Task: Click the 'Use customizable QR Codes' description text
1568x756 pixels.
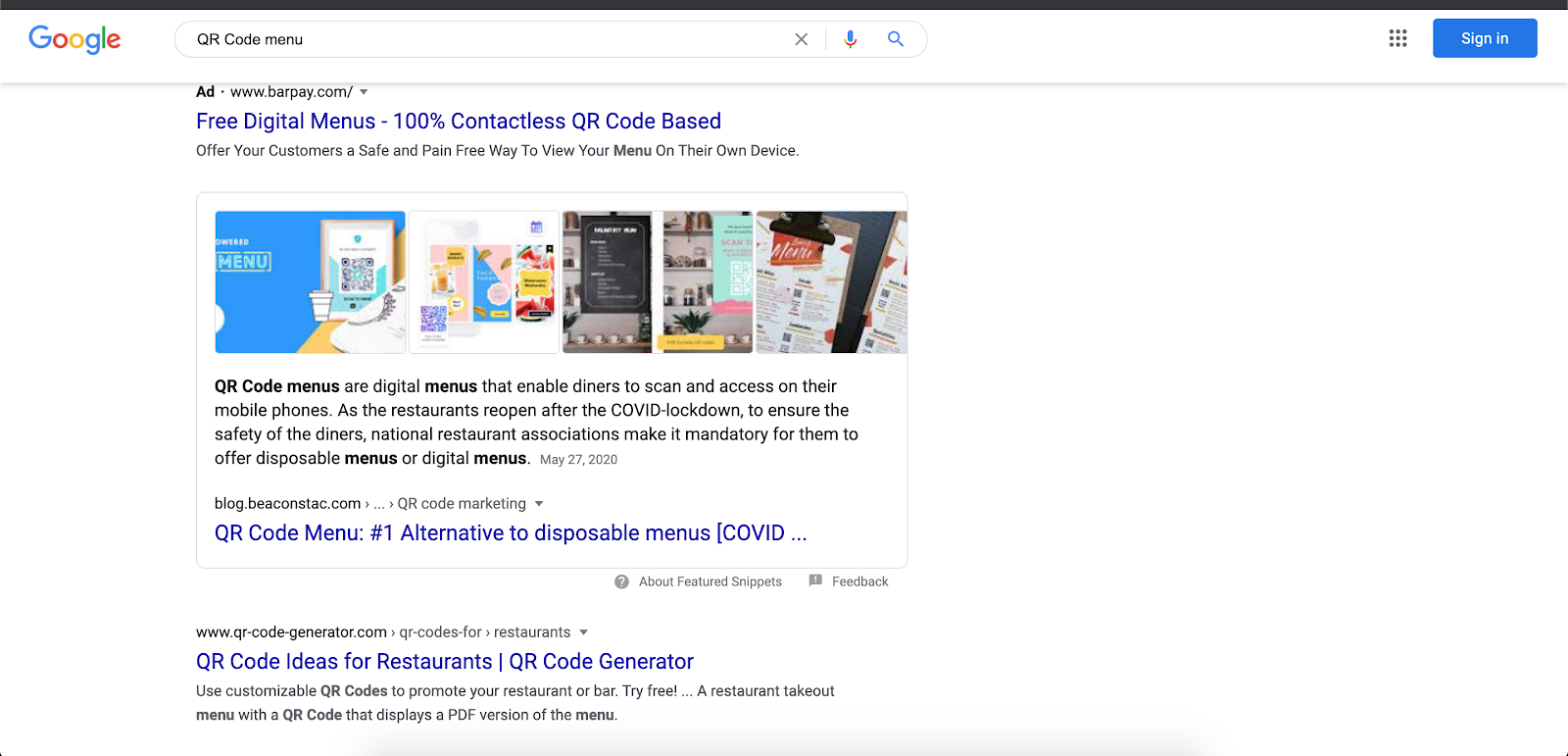Action: [x=515, y=703]
